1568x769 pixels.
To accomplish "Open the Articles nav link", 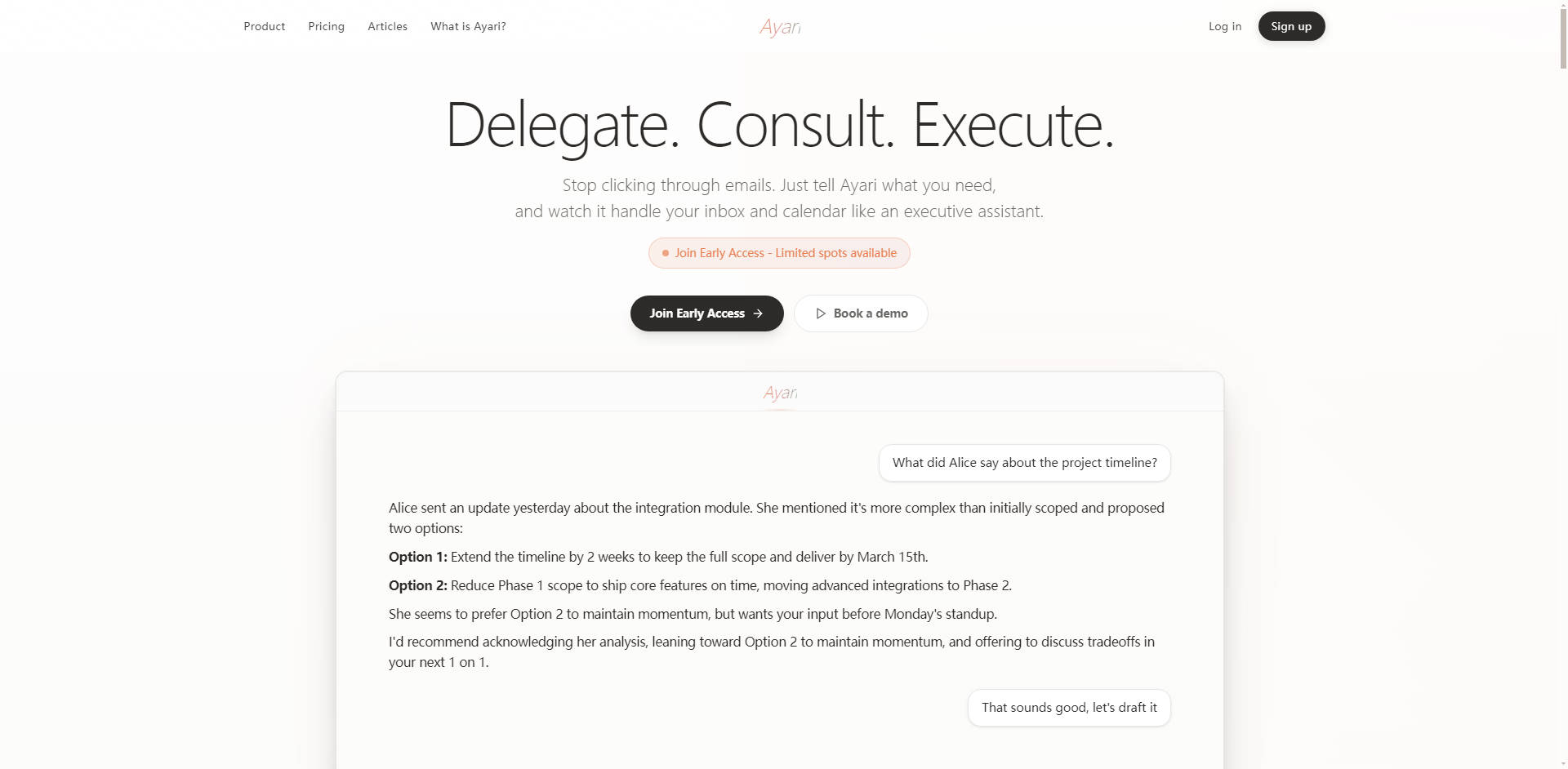I will (x=387, y=26).
